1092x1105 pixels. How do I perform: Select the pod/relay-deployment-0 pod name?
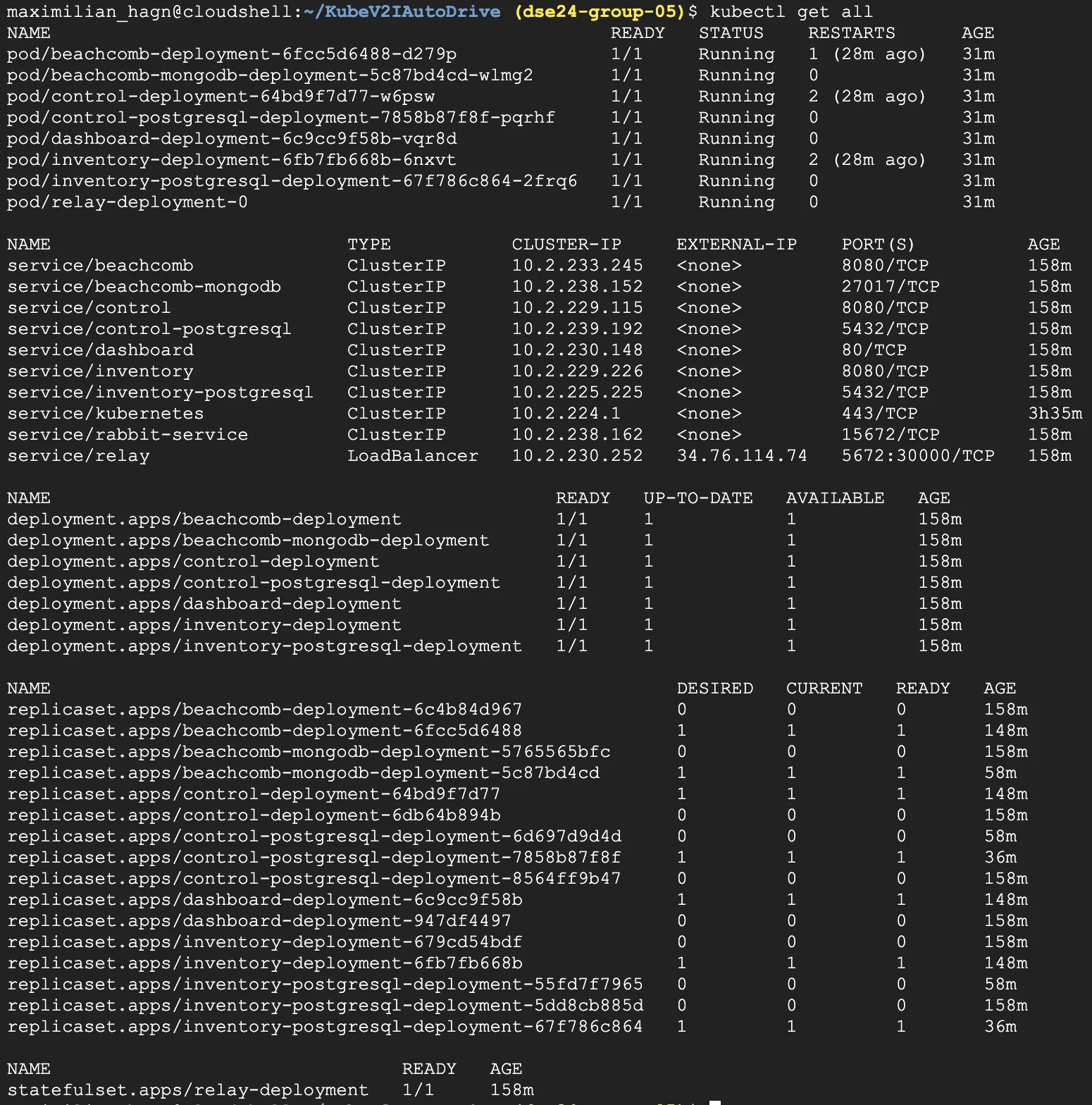tap(127, 202)
